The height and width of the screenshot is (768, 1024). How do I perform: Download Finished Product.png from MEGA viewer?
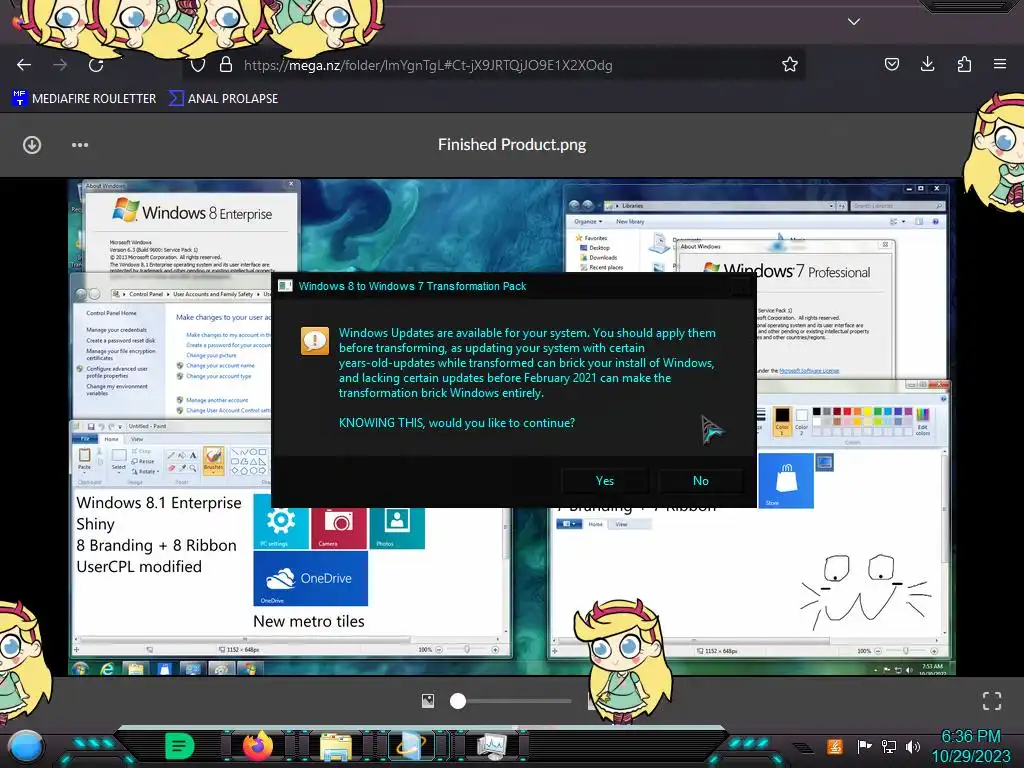32,145
